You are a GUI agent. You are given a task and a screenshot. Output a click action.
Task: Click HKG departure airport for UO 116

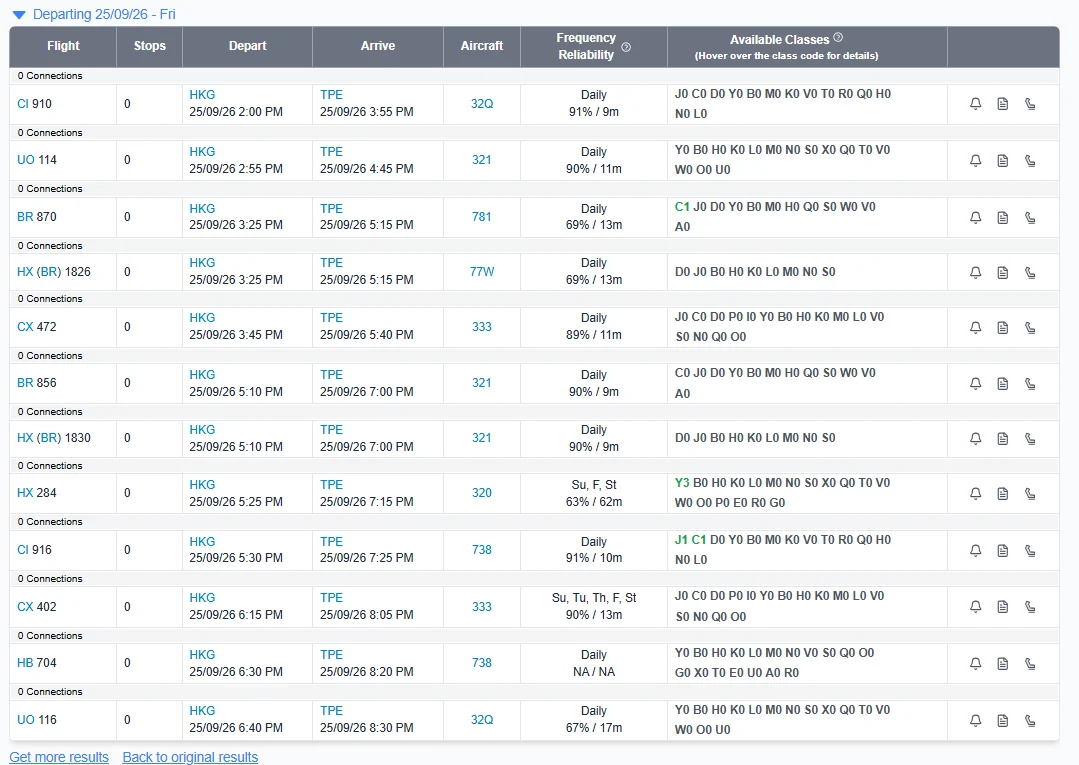202,711
